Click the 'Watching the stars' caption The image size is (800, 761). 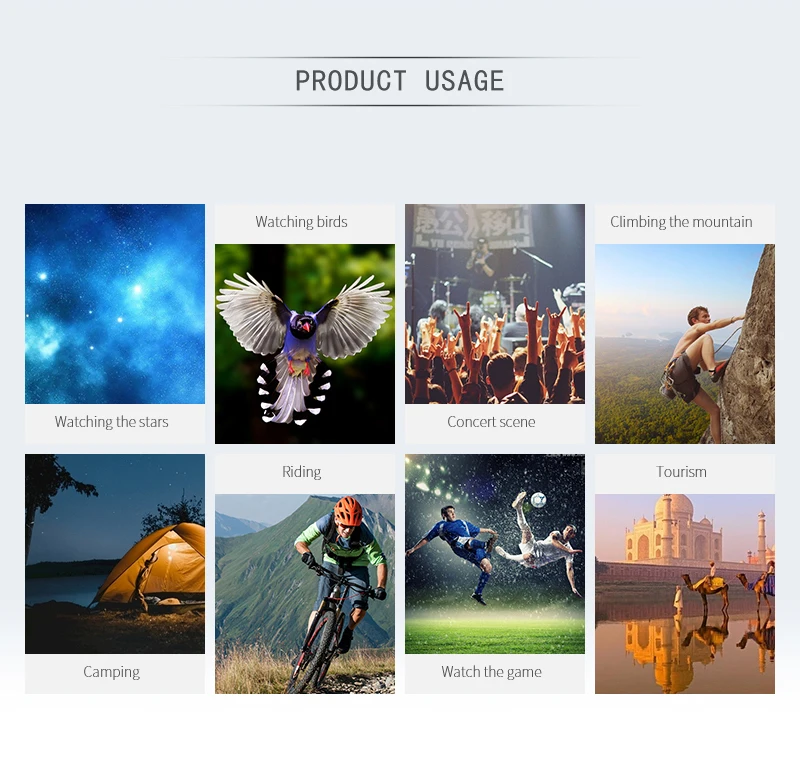coord(111,422)
